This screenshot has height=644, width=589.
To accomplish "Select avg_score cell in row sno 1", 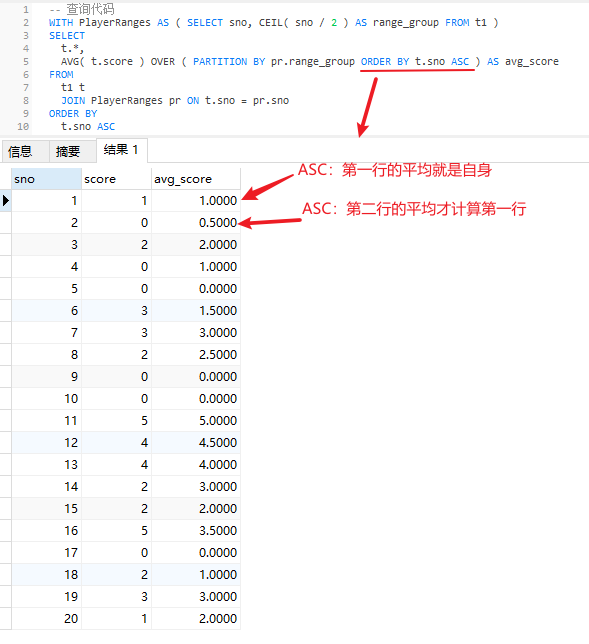I will click(x=196, y=201).
